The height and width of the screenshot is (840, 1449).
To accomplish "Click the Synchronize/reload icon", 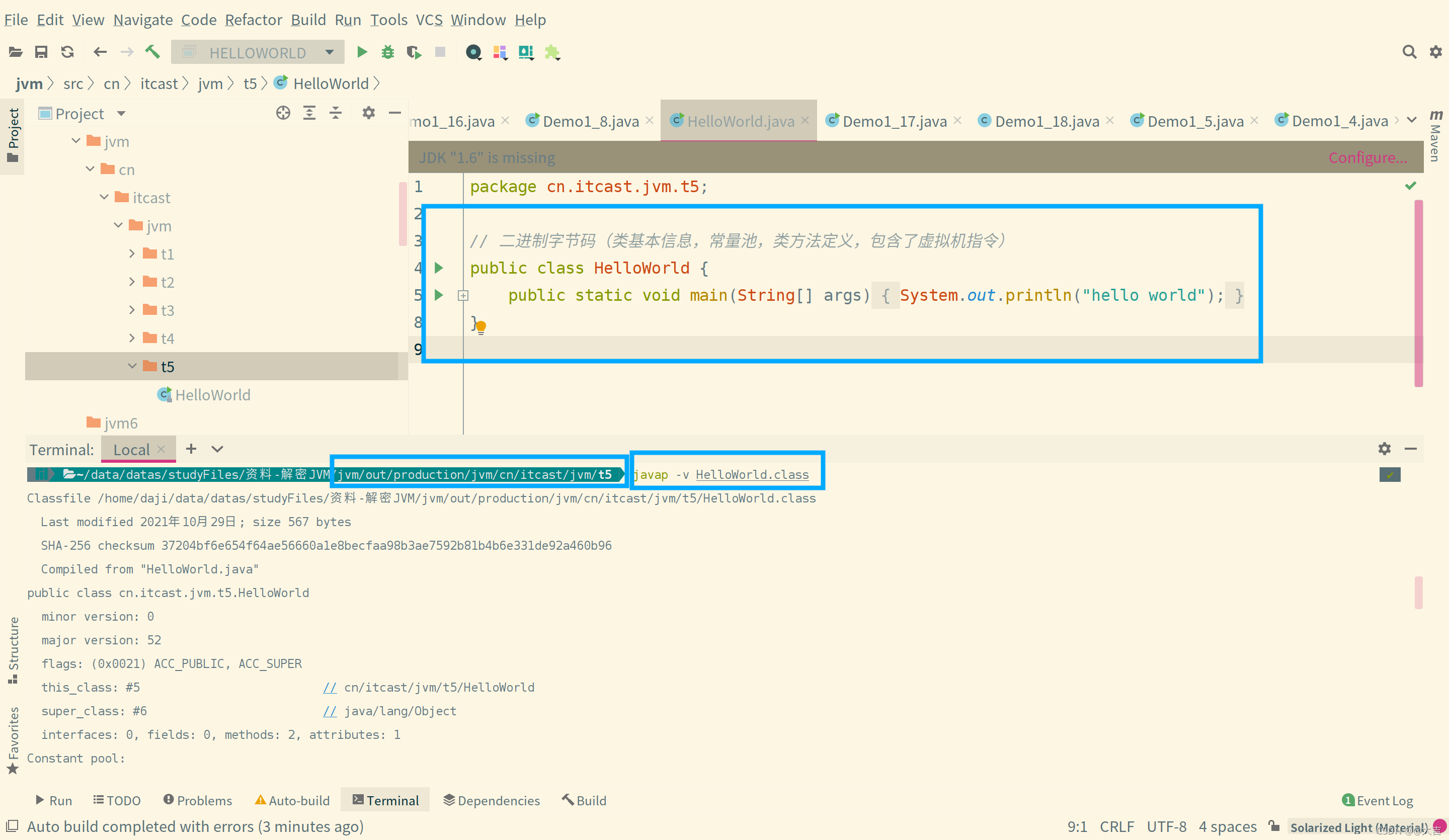I will [x=67, y=52].
